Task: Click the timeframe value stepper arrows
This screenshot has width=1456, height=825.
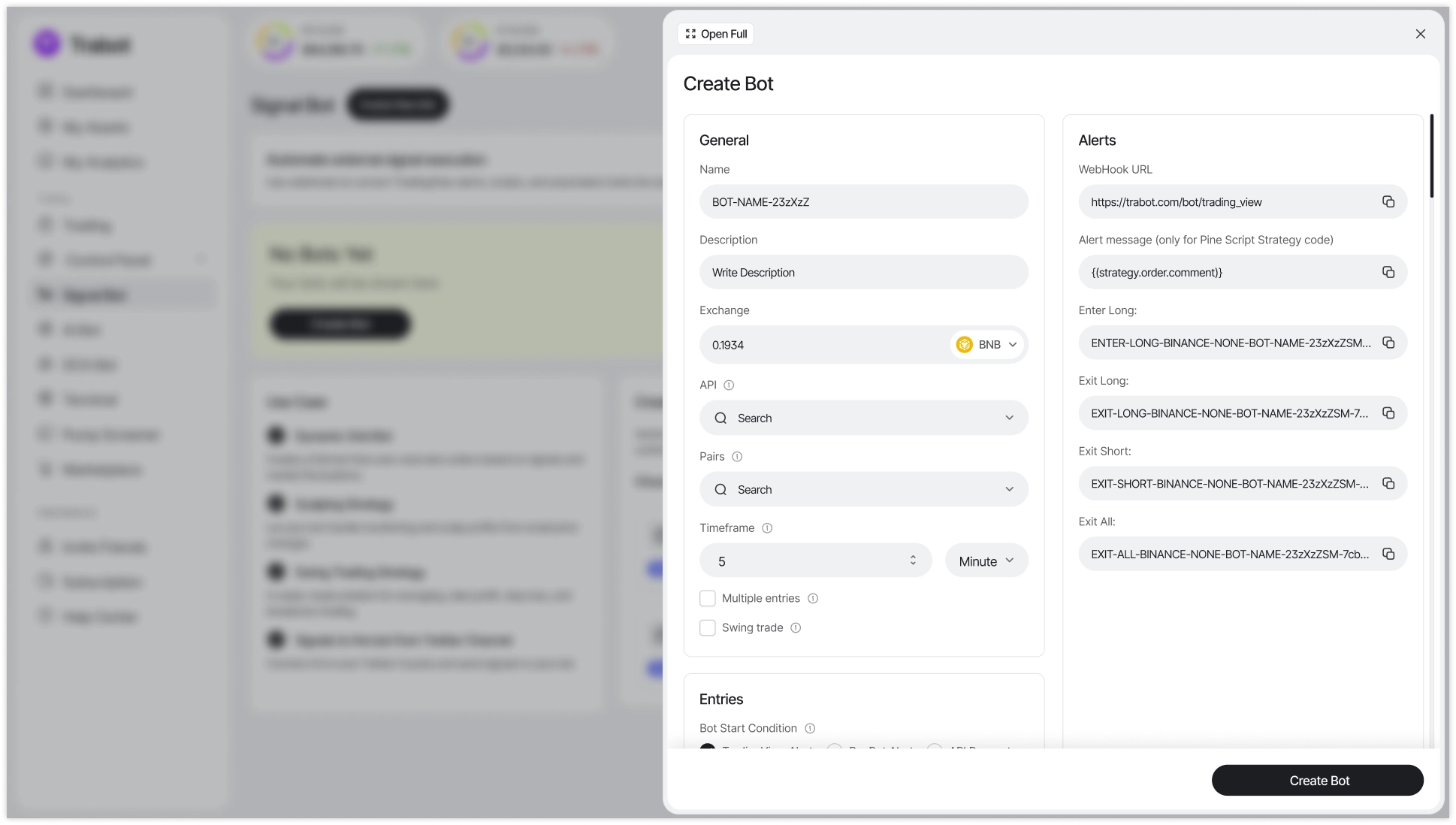Action: click(913, 561)
